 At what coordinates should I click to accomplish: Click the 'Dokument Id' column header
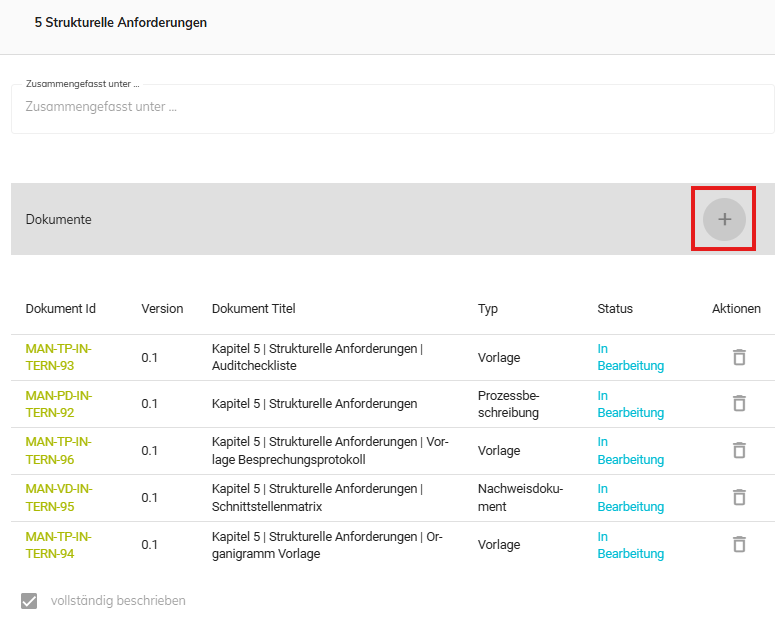61,309
